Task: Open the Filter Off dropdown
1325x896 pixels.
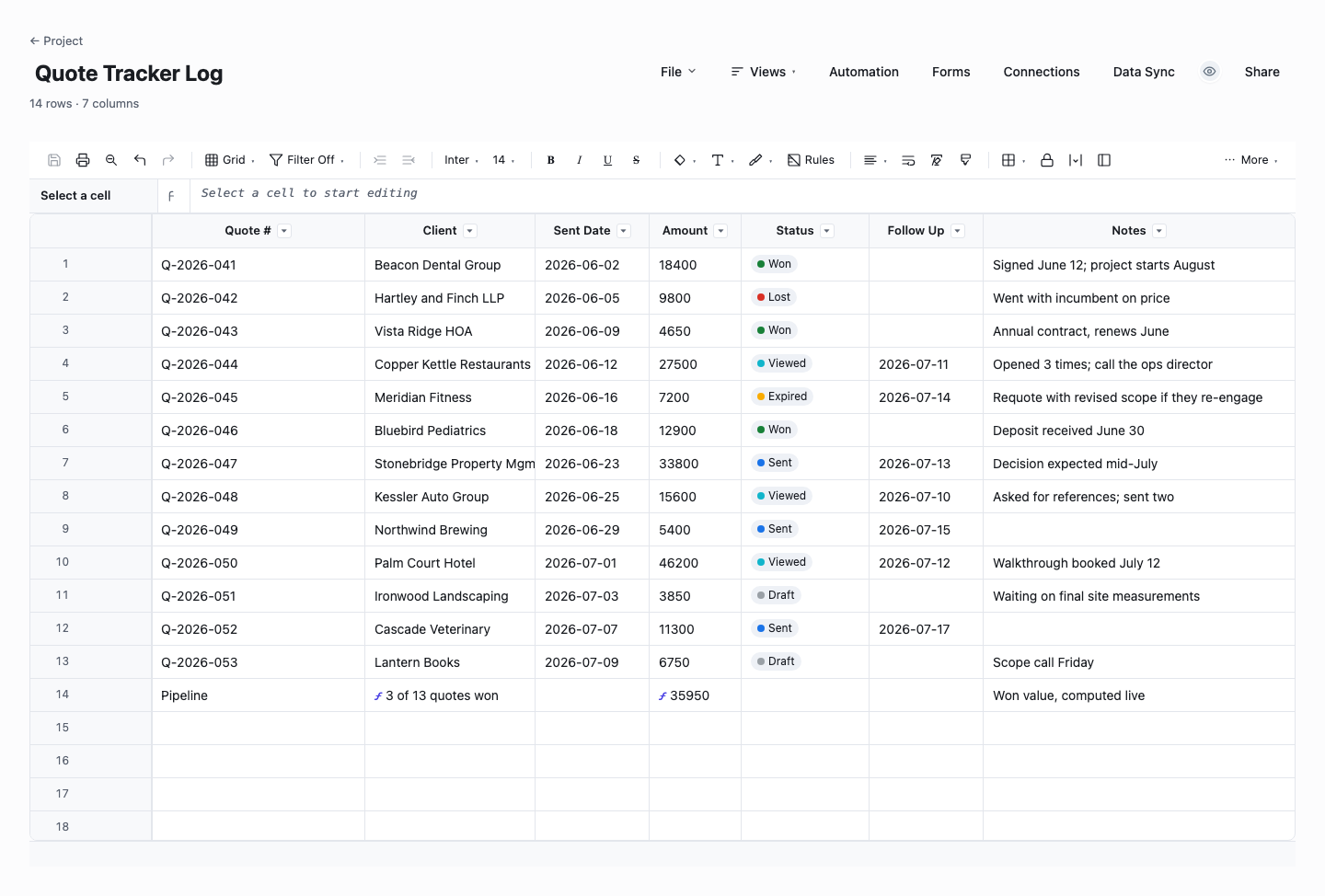Action: pos(306,160)
